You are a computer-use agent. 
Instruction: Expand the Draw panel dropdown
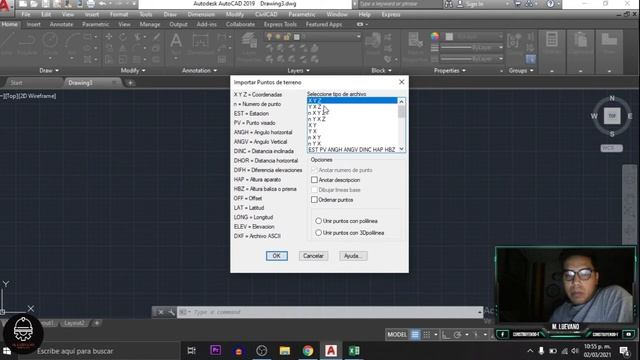49,70
